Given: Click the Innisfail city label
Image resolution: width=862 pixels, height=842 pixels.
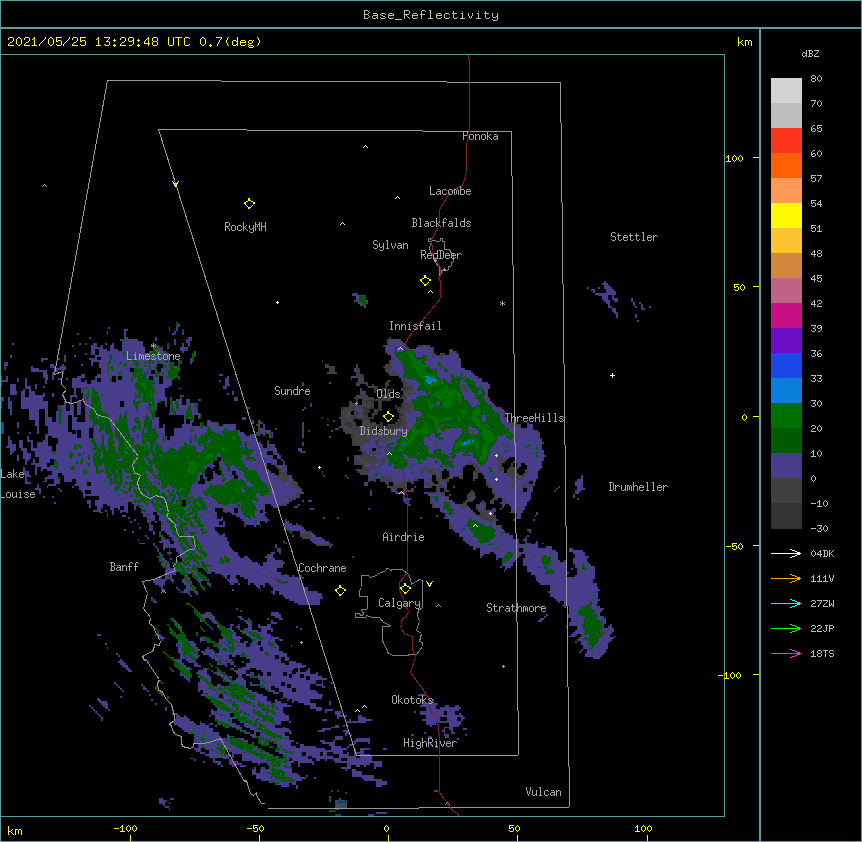Looking at the screenshot, I should pyautogui.click(x=415, y=326).
